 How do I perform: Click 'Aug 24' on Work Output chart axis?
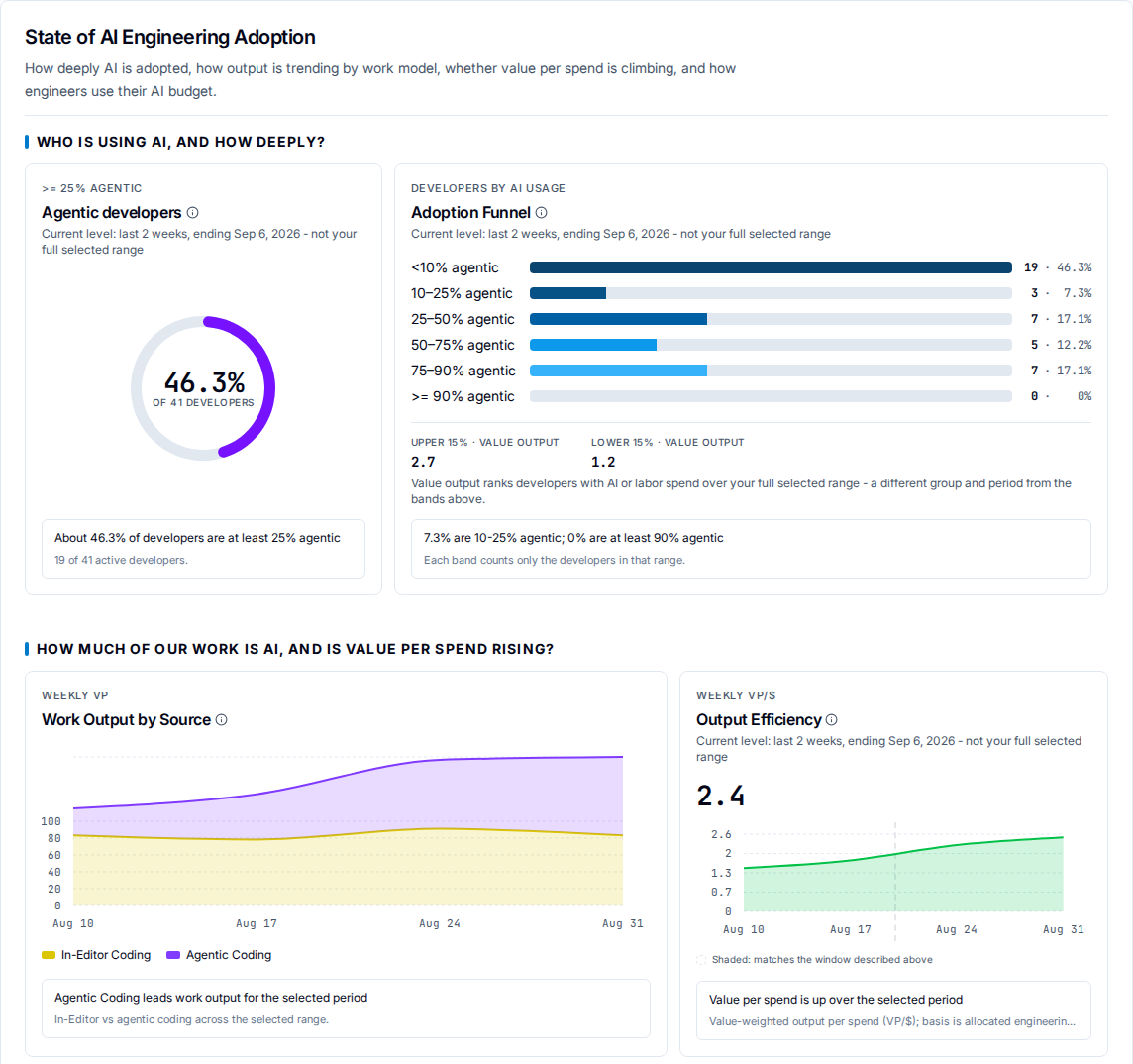click(x=440, y=923)
